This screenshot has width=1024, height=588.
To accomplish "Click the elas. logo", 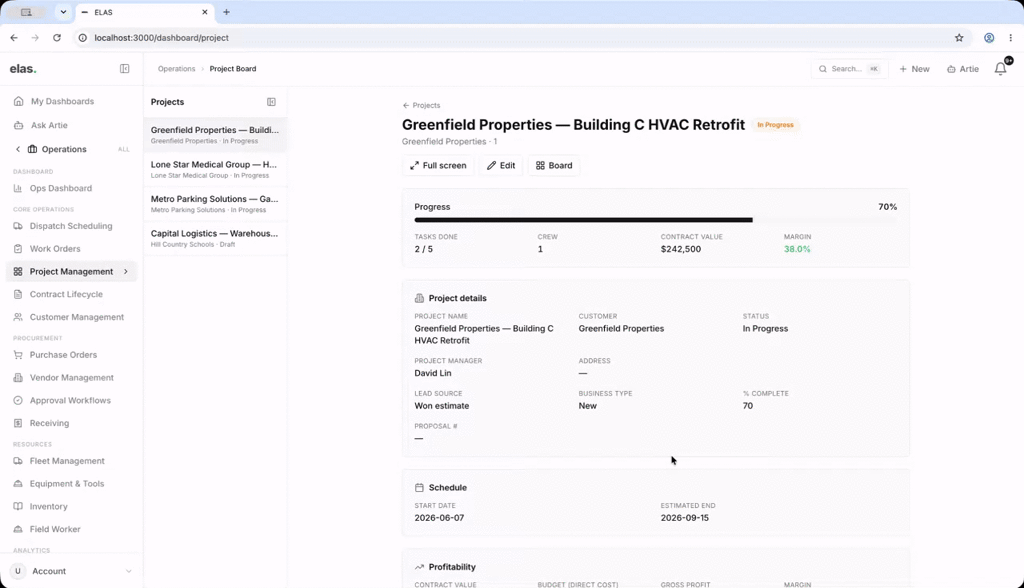I will 23,69.
